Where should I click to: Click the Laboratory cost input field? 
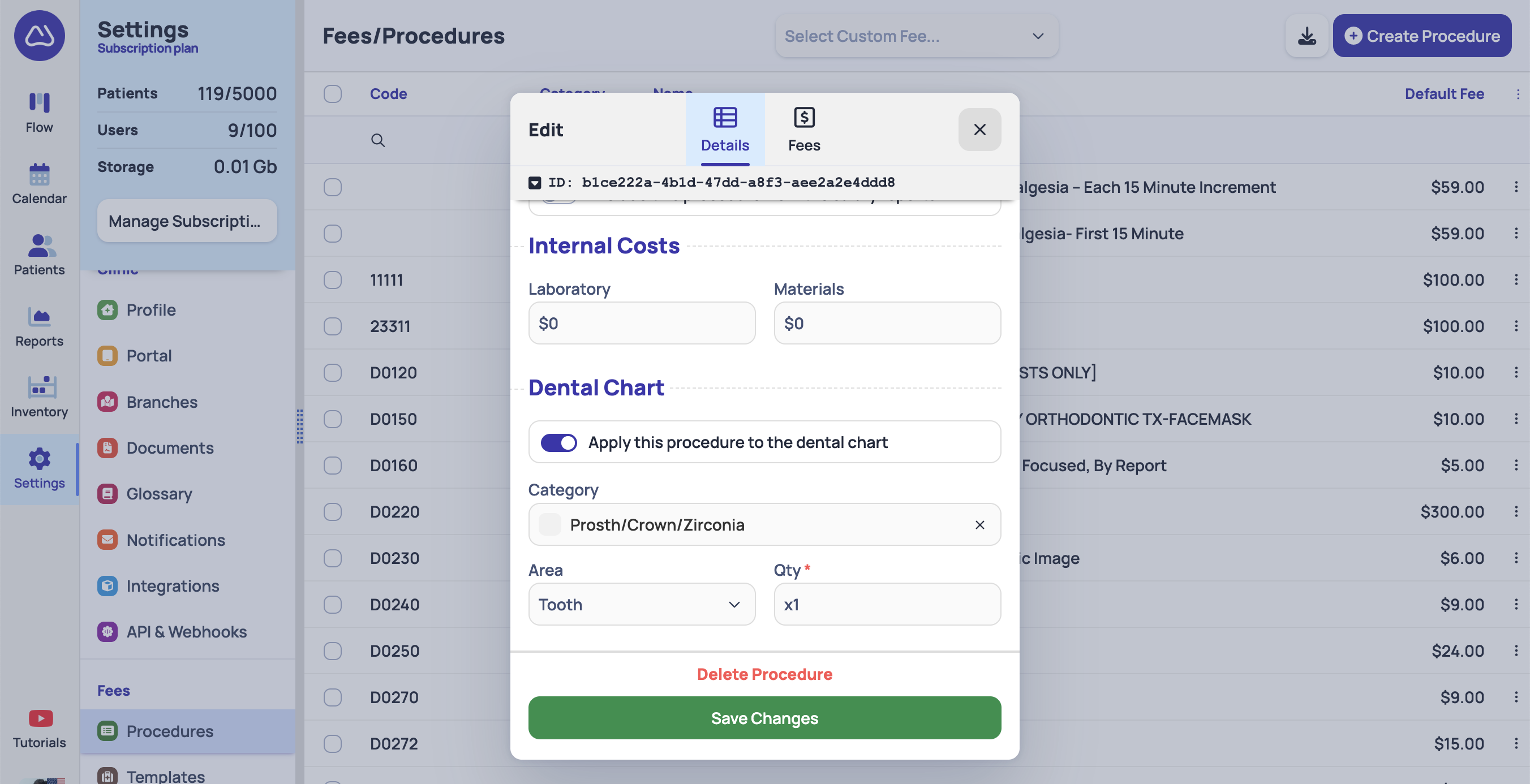[x=642, y=323]
